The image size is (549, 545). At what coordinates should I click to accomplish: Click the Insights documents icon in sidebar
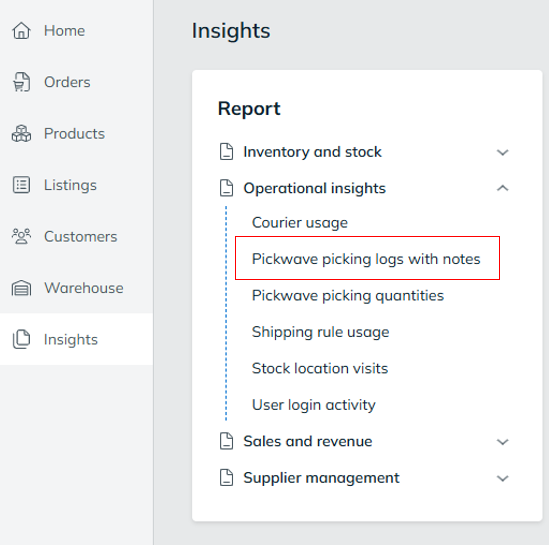pyautogui.click(x=21, y=339)
